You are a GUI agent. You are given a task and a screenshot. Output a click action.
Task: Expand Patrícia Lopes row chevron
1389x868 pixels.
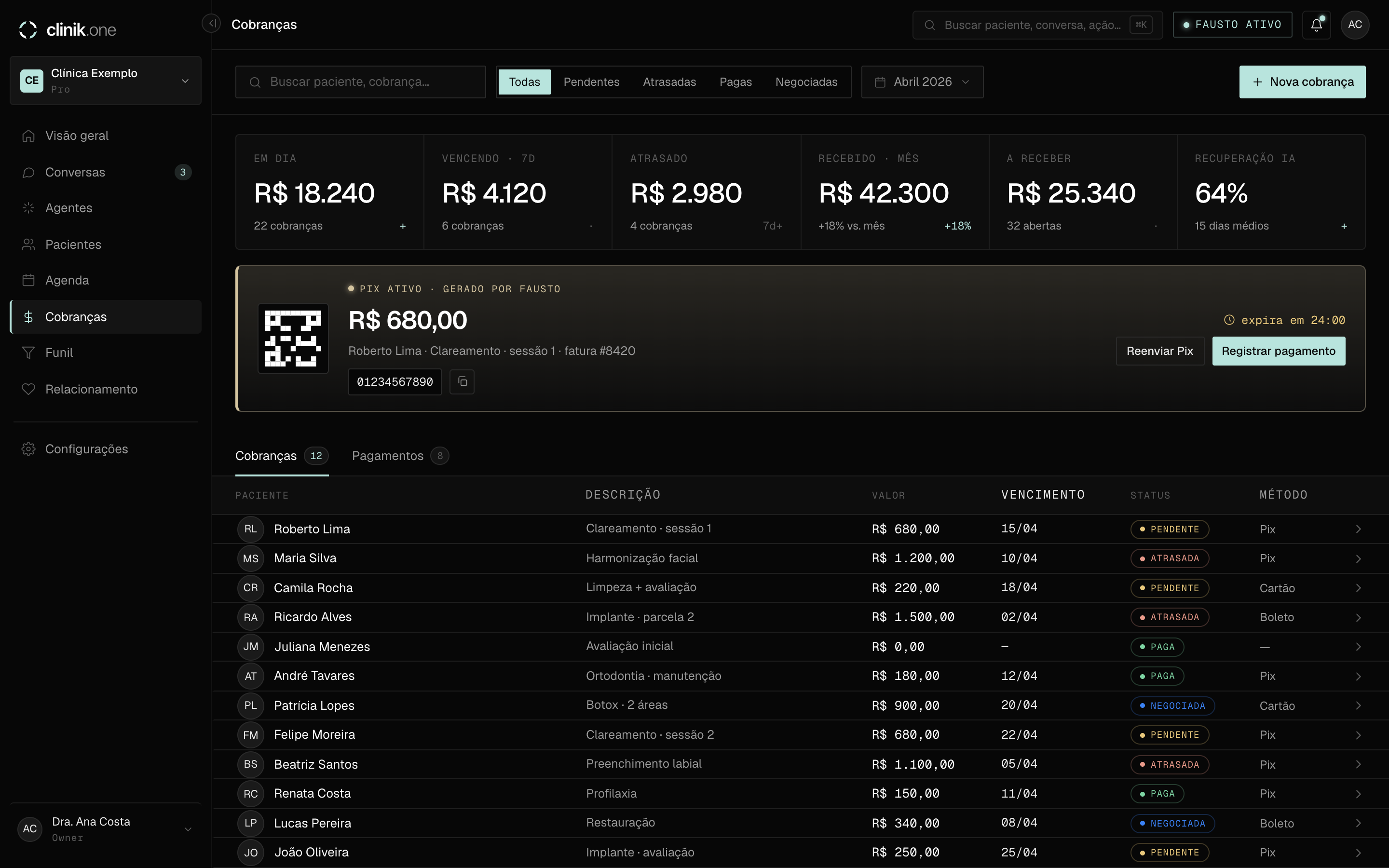pos(1358,705)
